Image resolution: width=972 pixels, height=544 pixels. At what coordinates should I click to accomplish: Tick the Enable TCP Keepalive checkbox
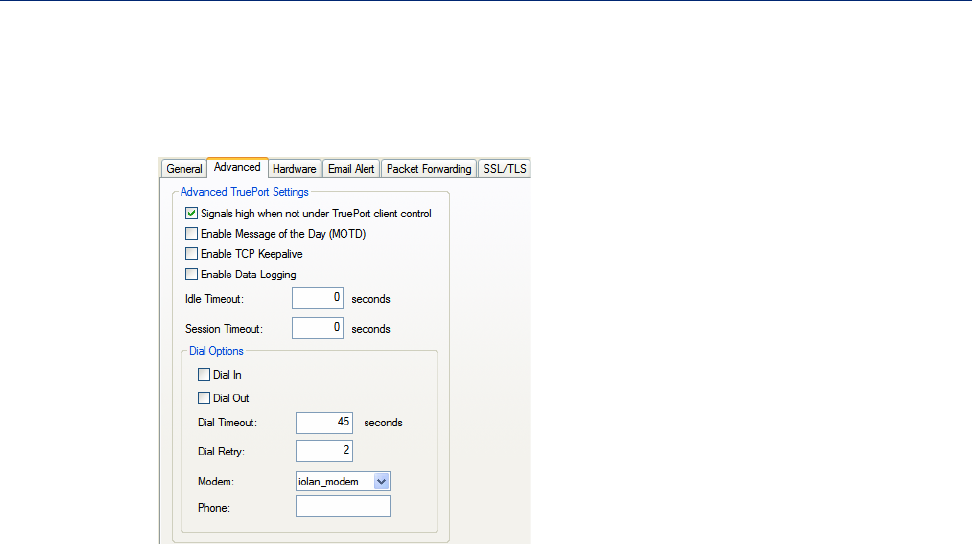(192, 253)
